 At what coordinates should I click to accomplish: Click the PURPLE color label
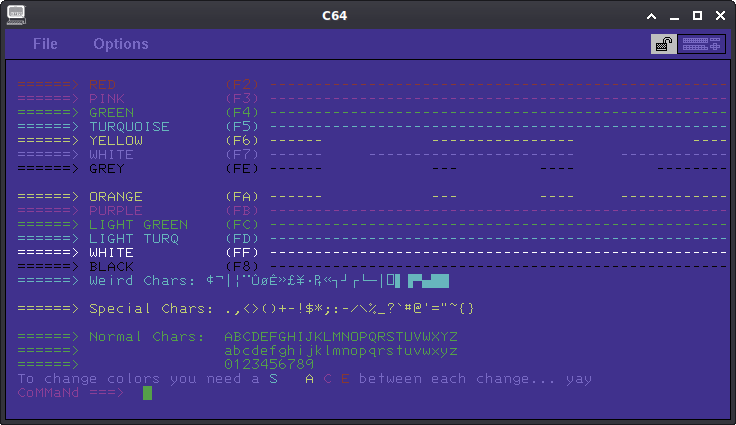coord(116,210)
